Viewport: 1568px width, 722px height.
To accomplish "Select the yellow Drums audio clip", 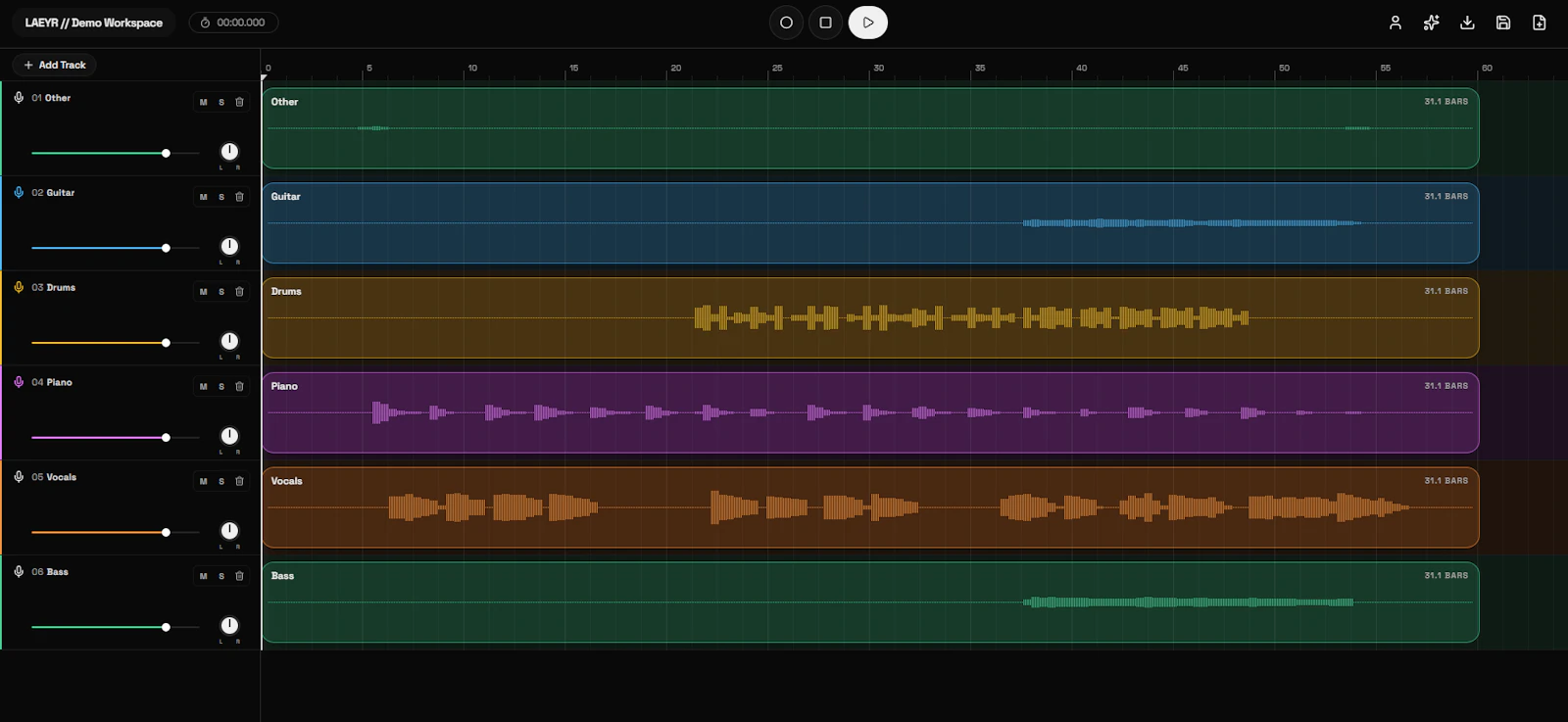I will point(870,318).
